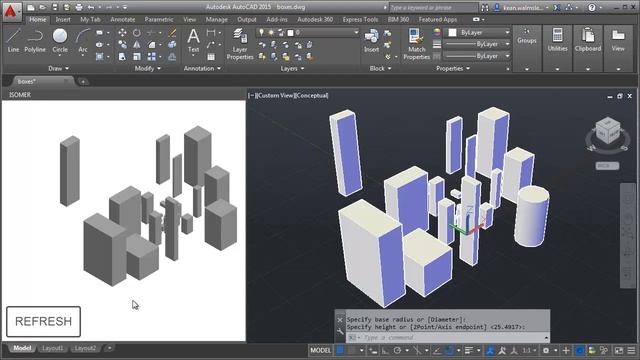Click the Plot printer icon in quick access toolbar
The image size is (640, 360).
click(x=79, y=7)
